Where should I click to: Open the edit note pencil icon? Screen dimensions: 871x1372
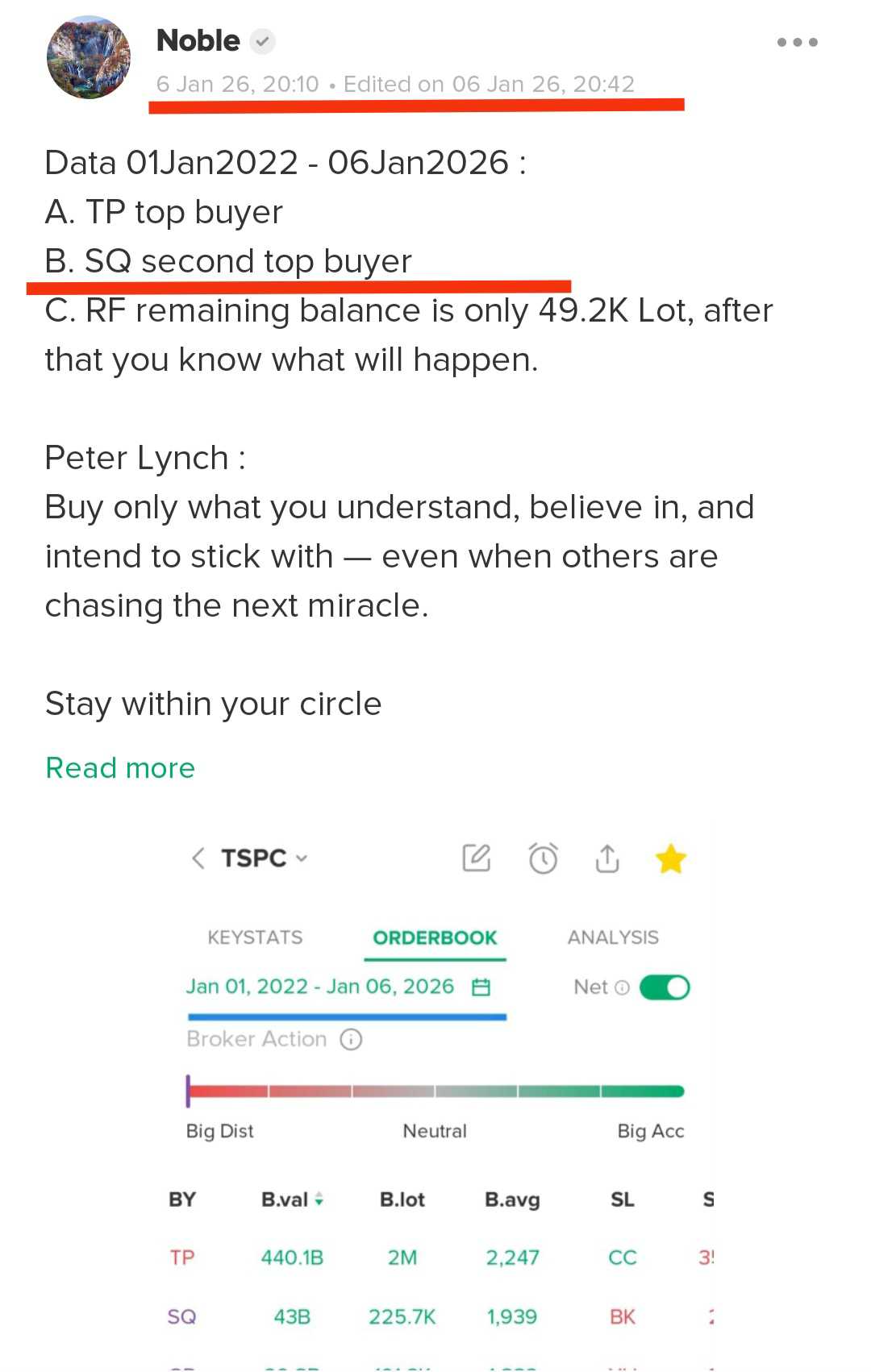(477, 859)
